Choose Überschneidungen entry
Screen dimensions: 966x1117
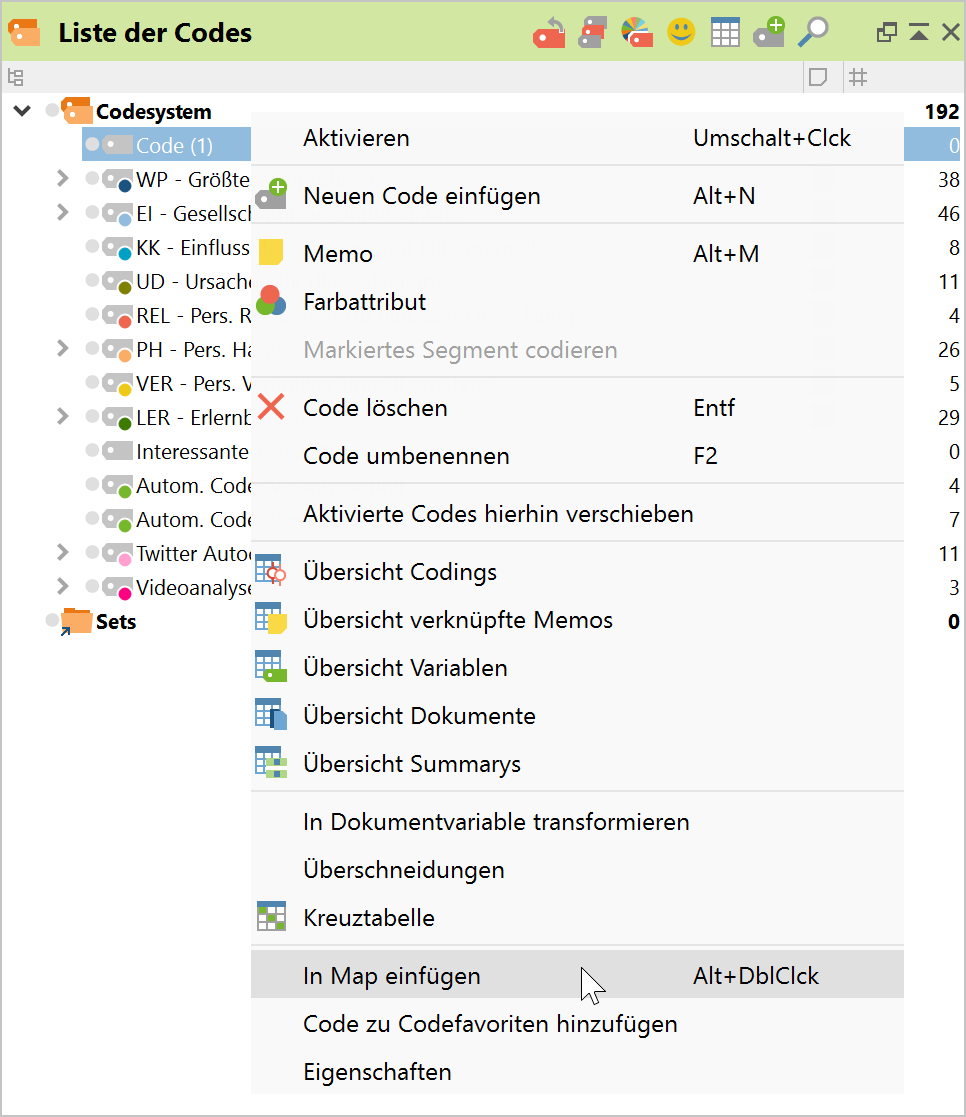click(x=577, y=870)
